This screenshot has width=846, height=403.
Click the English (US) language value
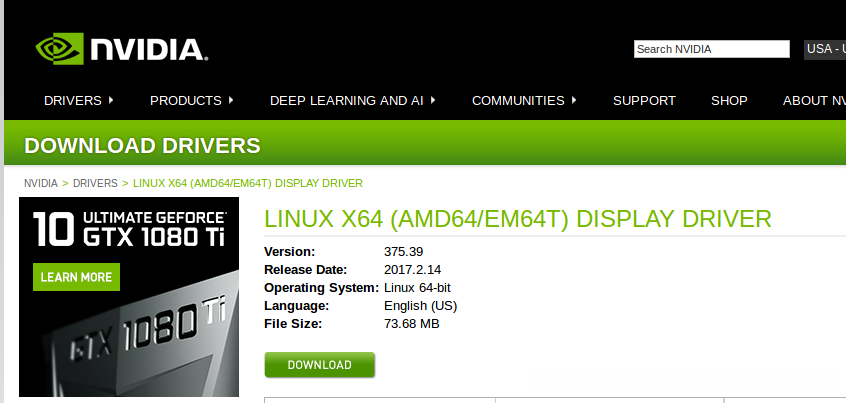coord(420,306)
